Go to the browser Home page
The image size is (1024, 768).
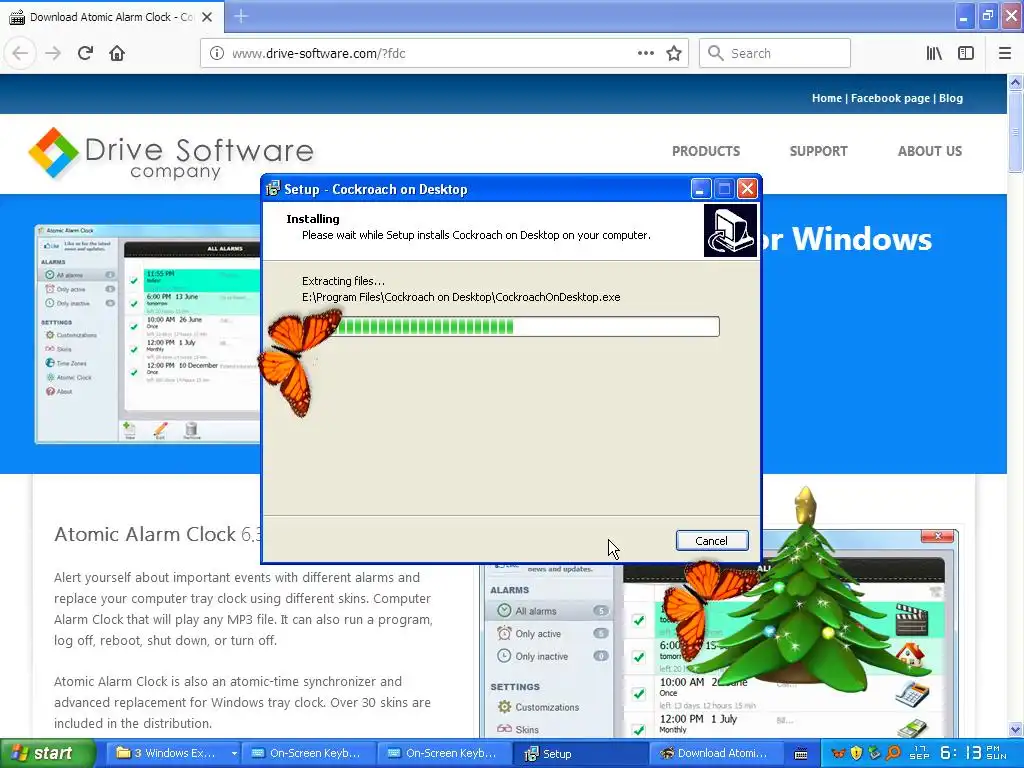tap(117, 53)
